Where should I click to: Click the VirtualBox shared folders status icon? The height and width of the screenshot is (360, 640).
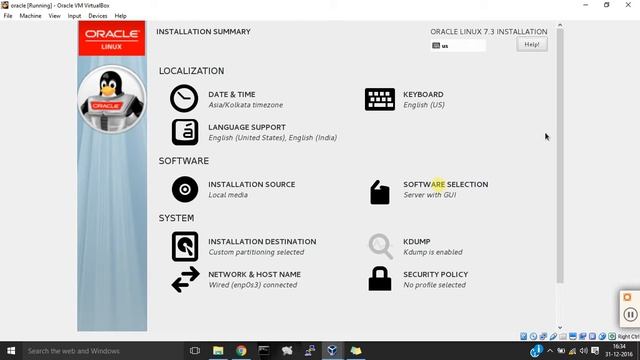[x=563, y=336]
